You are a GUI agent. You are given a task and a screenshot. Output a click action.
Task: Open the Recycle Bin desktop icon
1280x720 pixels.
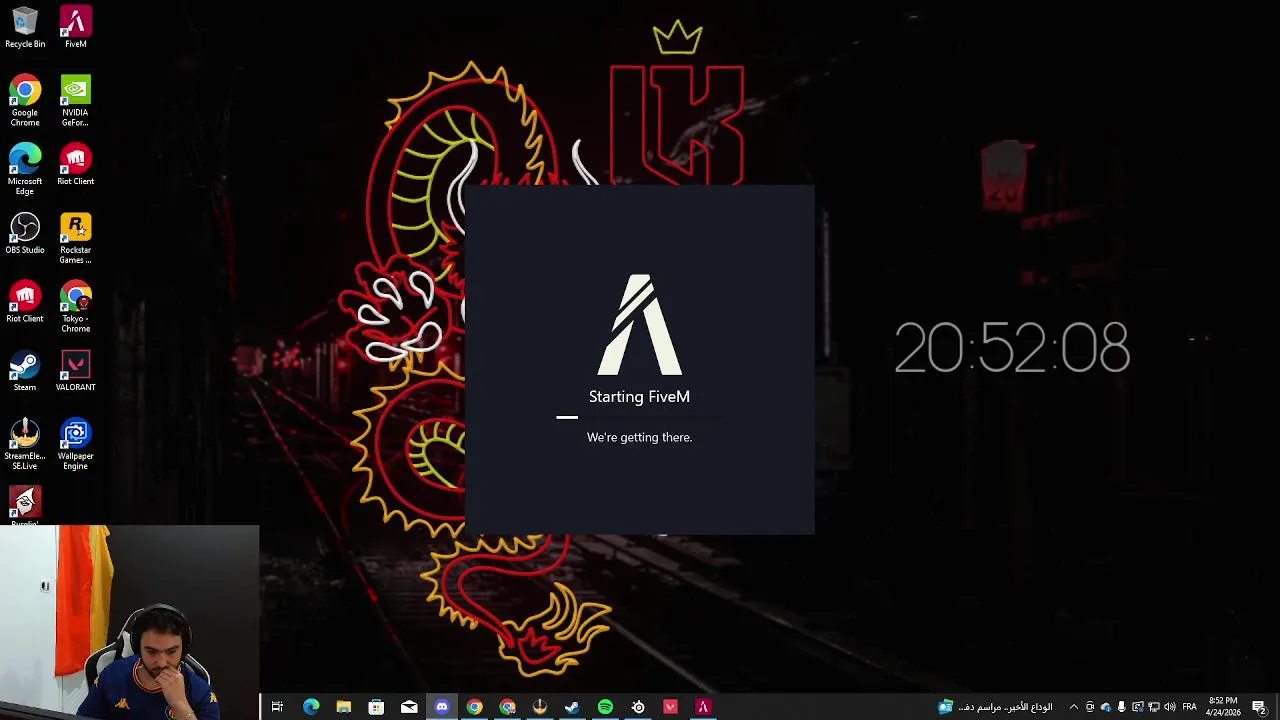[25, 27]
